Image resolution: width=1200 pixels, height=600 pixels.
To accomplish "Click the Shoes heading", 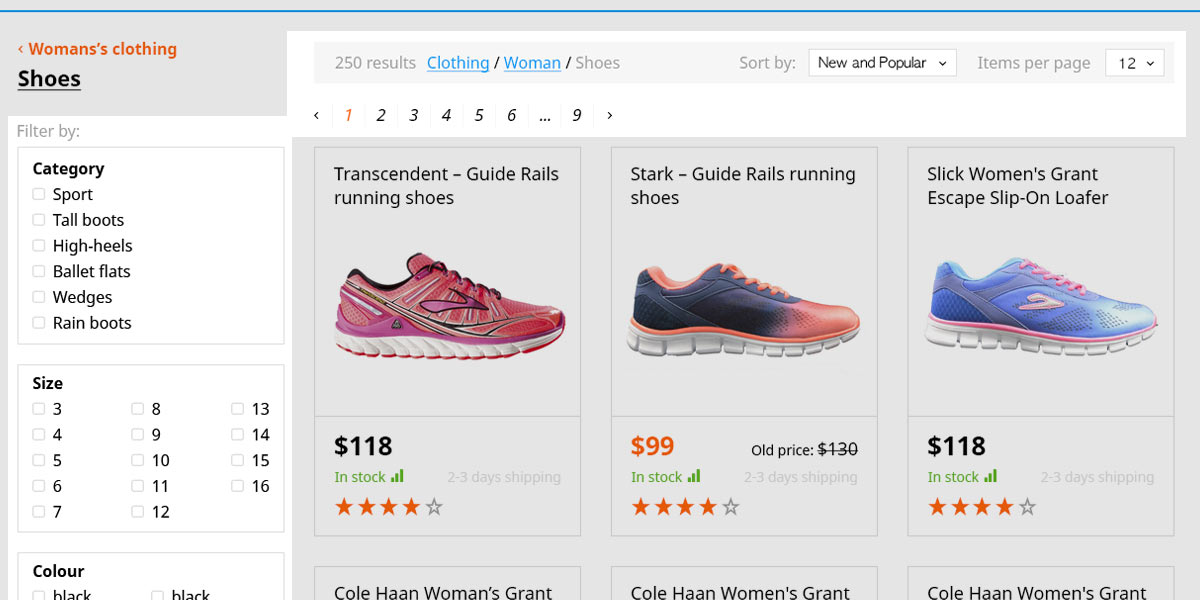I will click(49, 79).
